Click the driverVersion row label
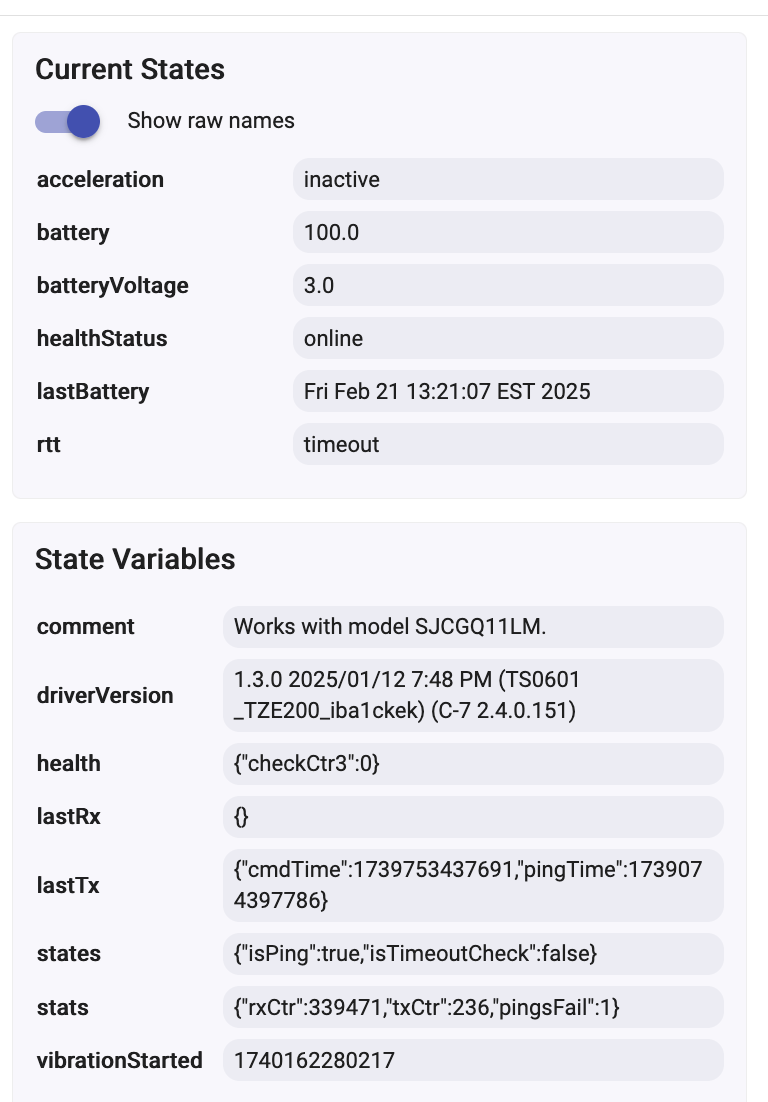This screenshot has width=768, height=1102. 105,695
